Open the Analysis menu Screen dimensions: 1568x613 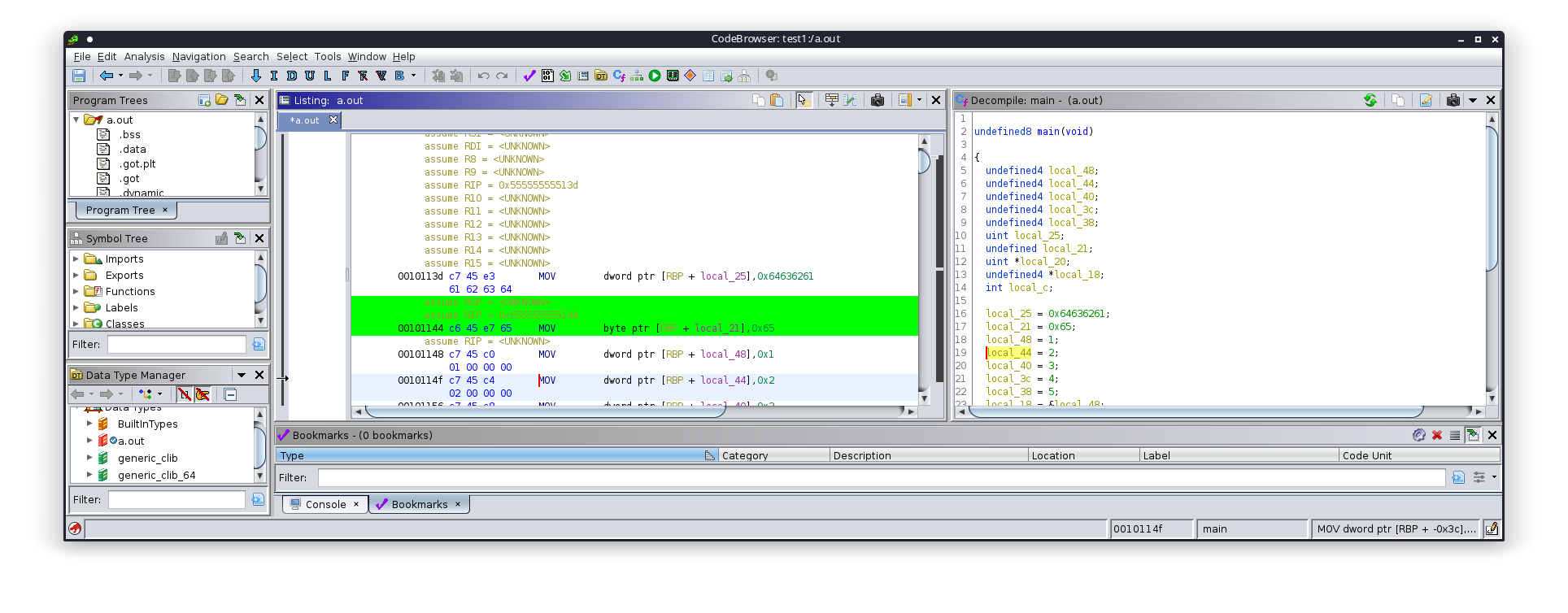[x=144, y=56]
